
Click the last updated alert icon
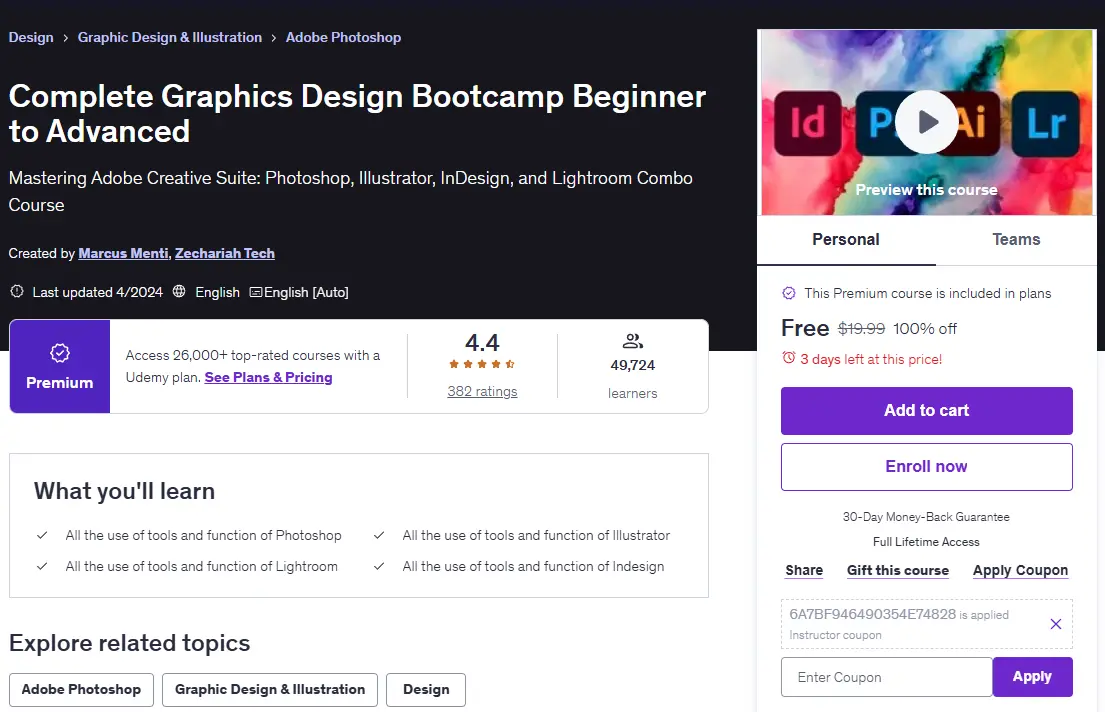17,291
